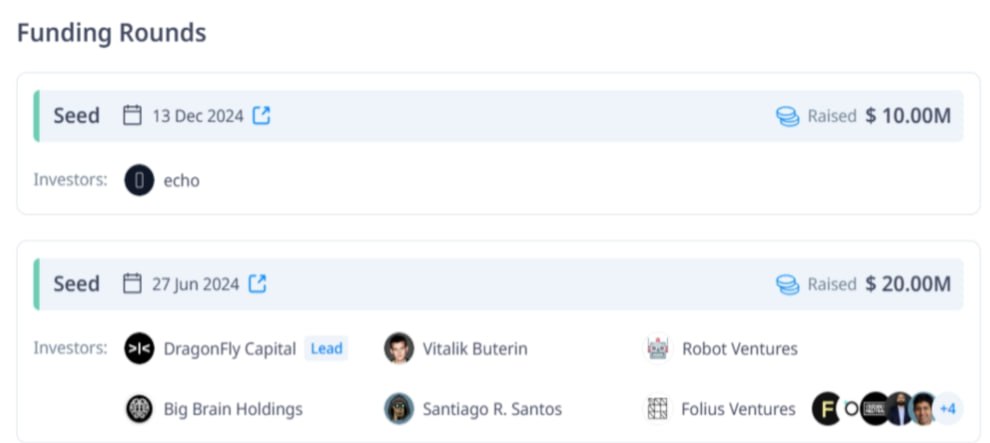Click the Robot Ventures robot icon

pyautogui.click(x=658, y=348)
